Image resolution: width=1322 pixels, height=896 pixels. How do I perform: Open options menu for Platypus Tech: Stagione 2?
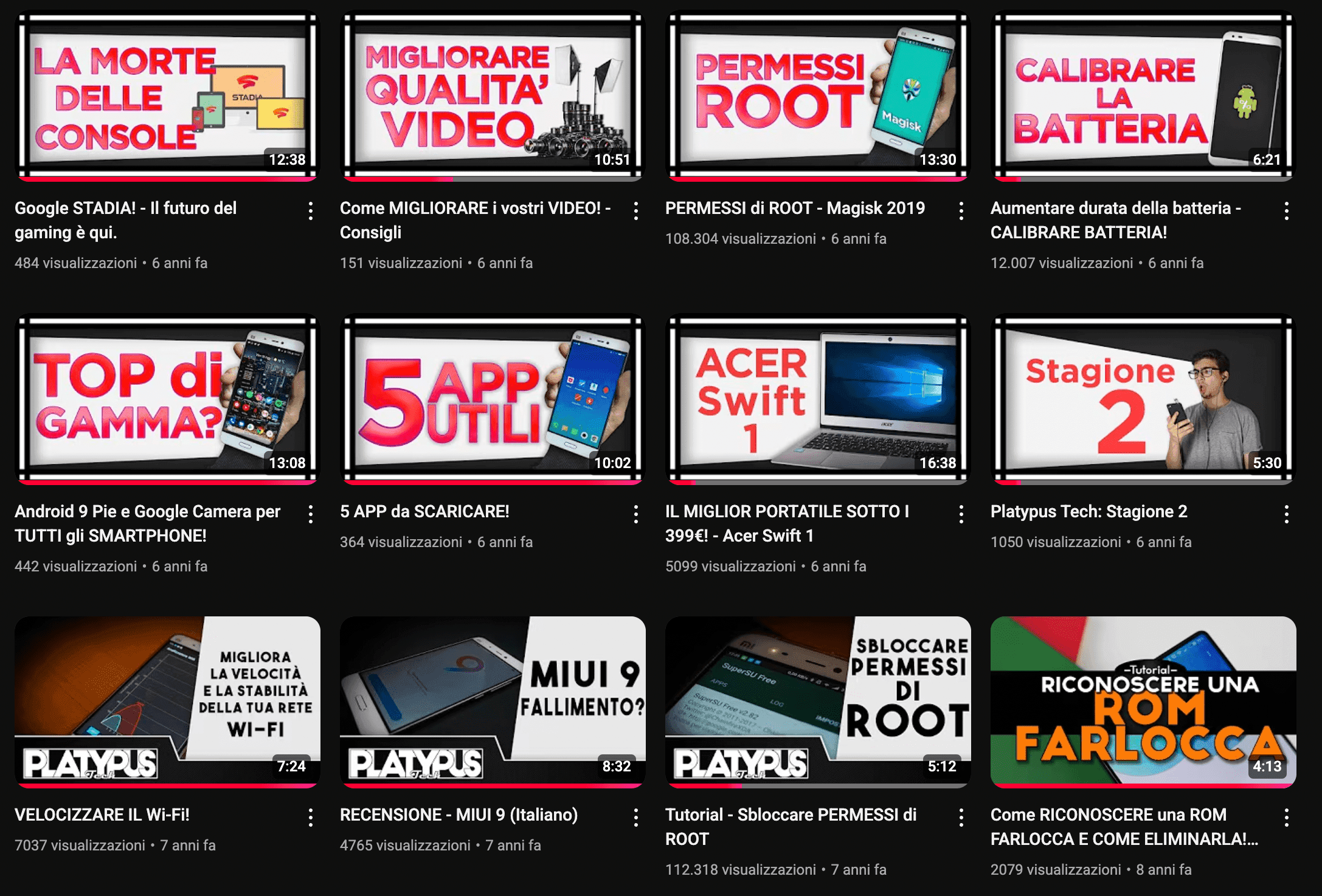tap(1287, 514)
